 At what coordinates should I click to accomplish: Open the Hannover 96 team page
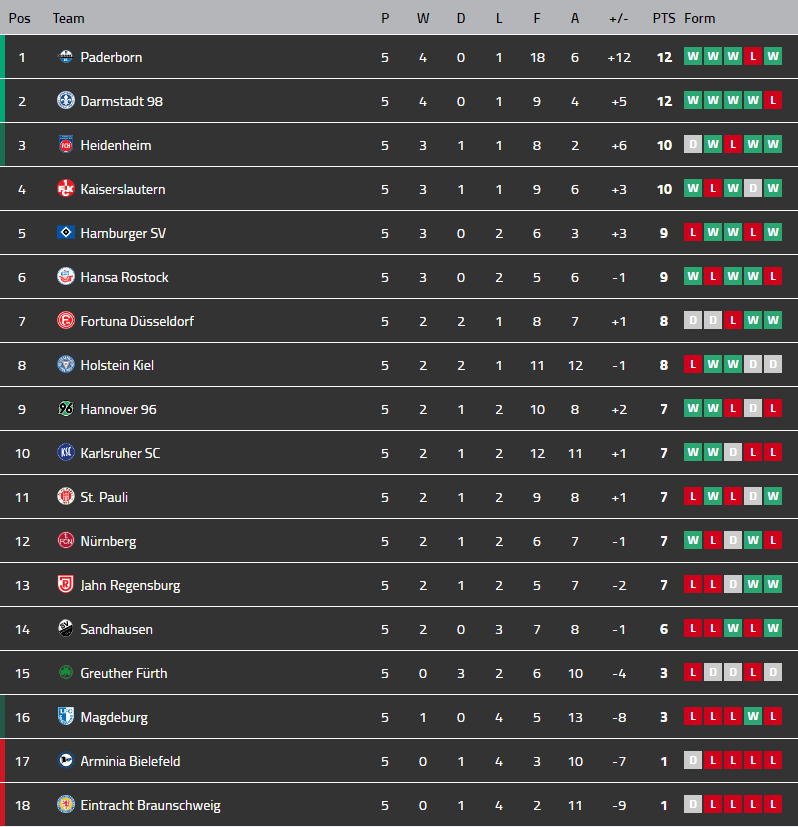(119, 409)
